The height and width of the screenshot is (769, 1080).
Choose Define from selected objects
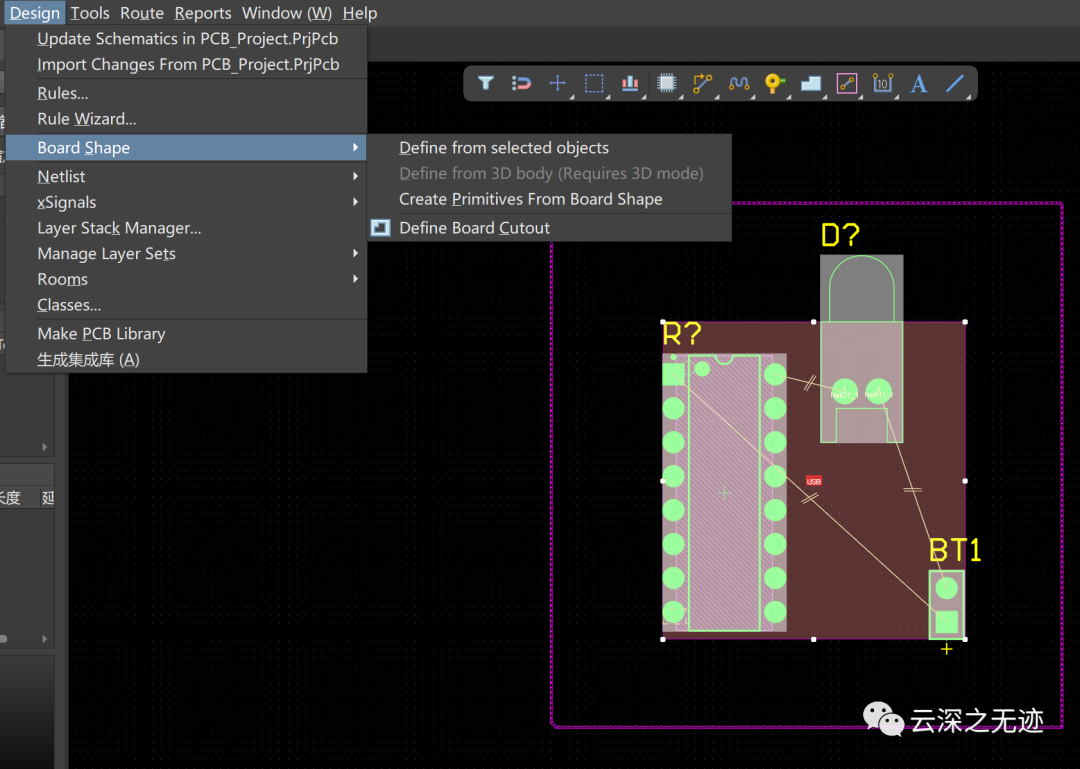pyautogui.click(x=549, y=147)
